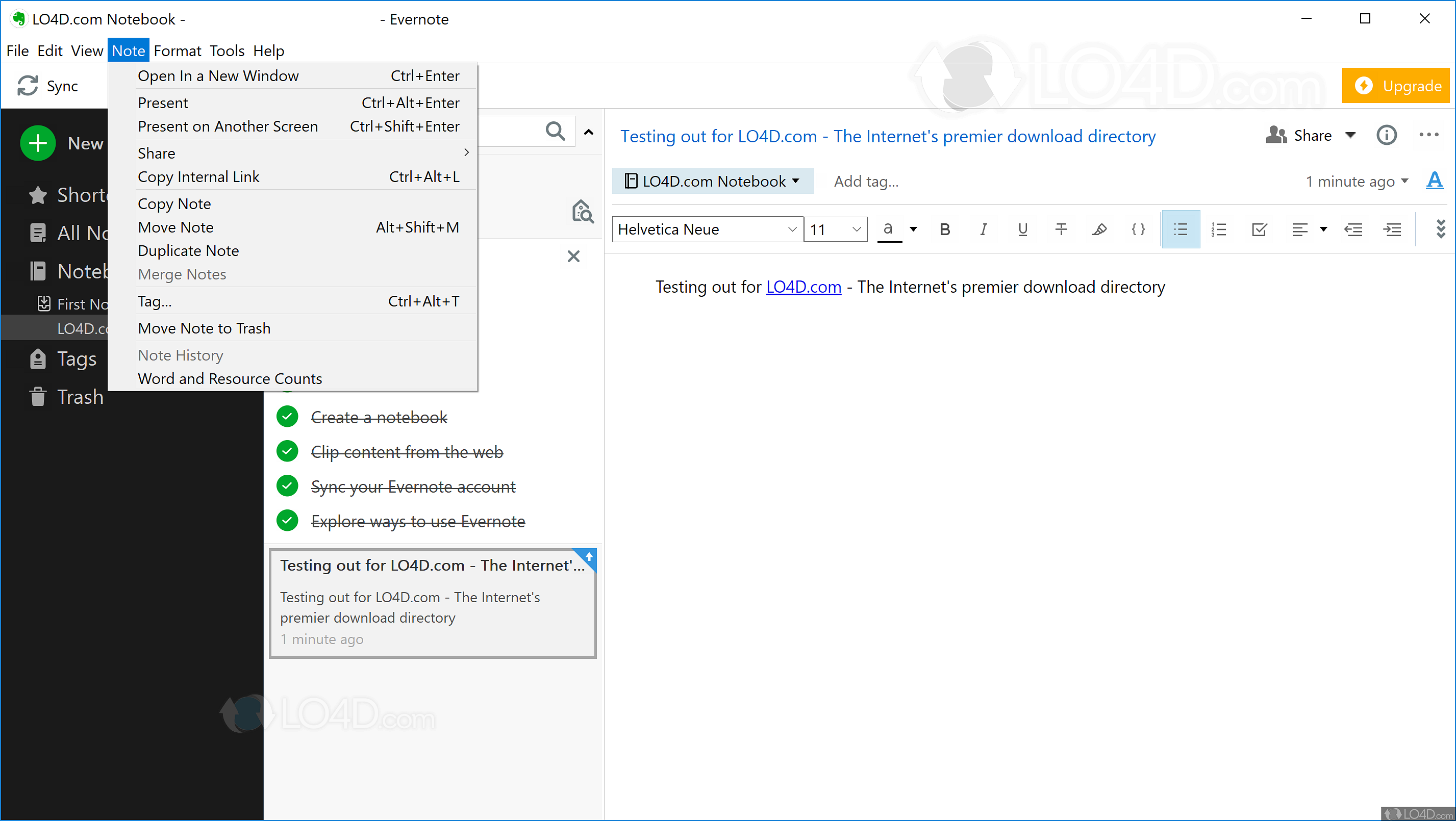Increase indent of the text
This screenshot has width=1456, height=821.
(1392, 229)
